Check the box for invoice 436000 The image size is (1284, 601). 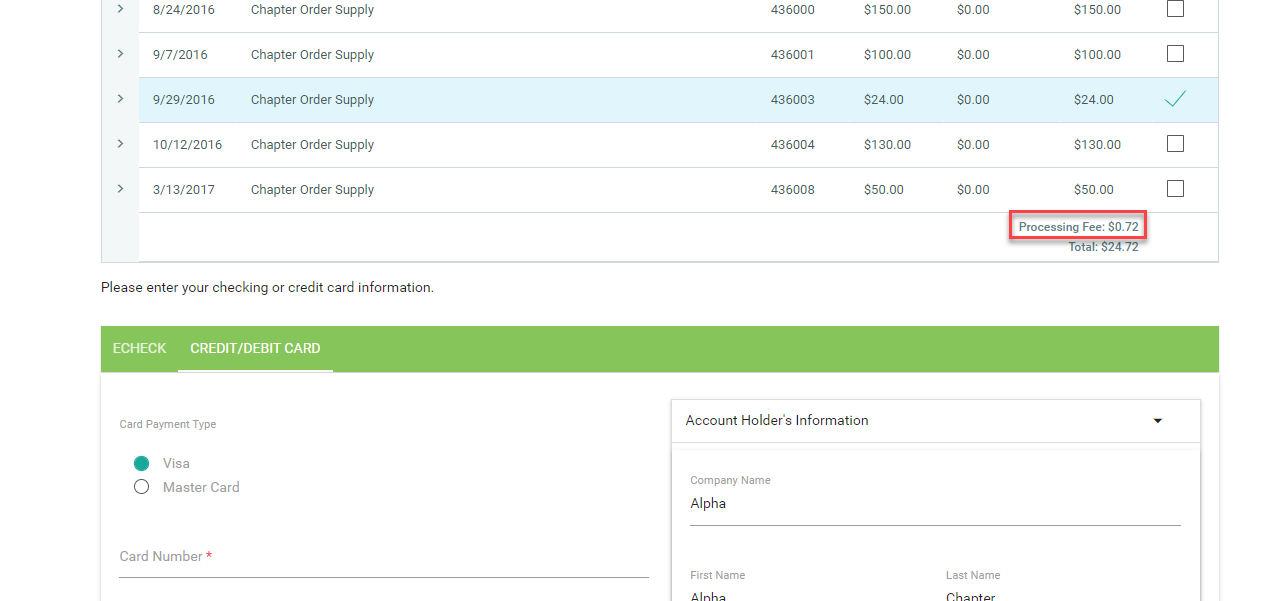(x=1175, y=9)
